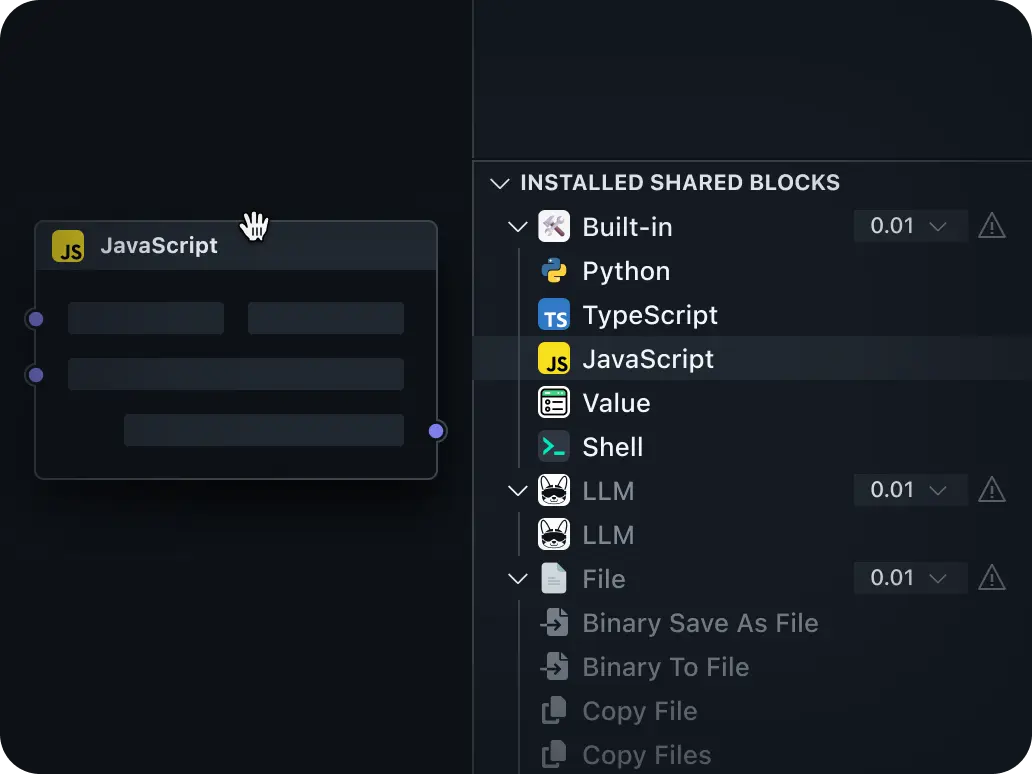Collapse the LLM blocks group
The width and height of the screenshot is (1032, 774).
pos(517,490)
